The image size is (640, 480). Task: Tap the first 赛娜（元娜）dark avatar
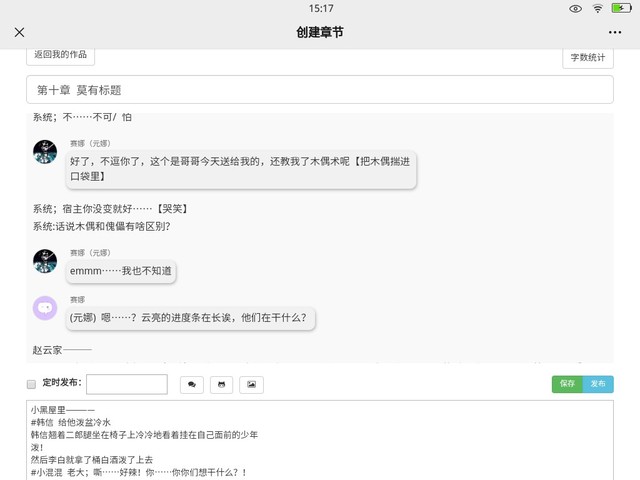point(45,152)
